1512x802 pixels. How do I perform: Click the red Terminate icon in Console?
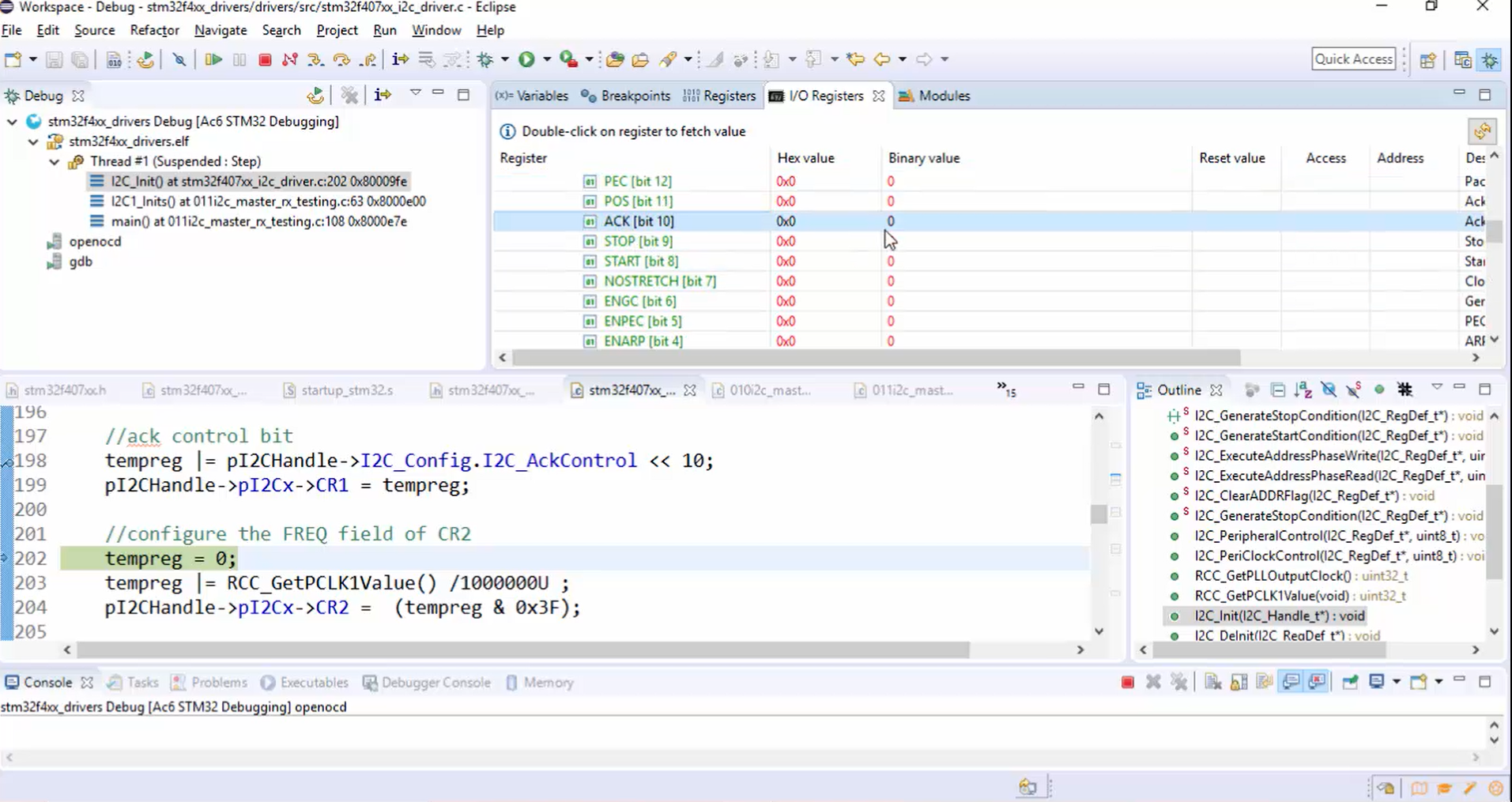tap(1128, 682)
